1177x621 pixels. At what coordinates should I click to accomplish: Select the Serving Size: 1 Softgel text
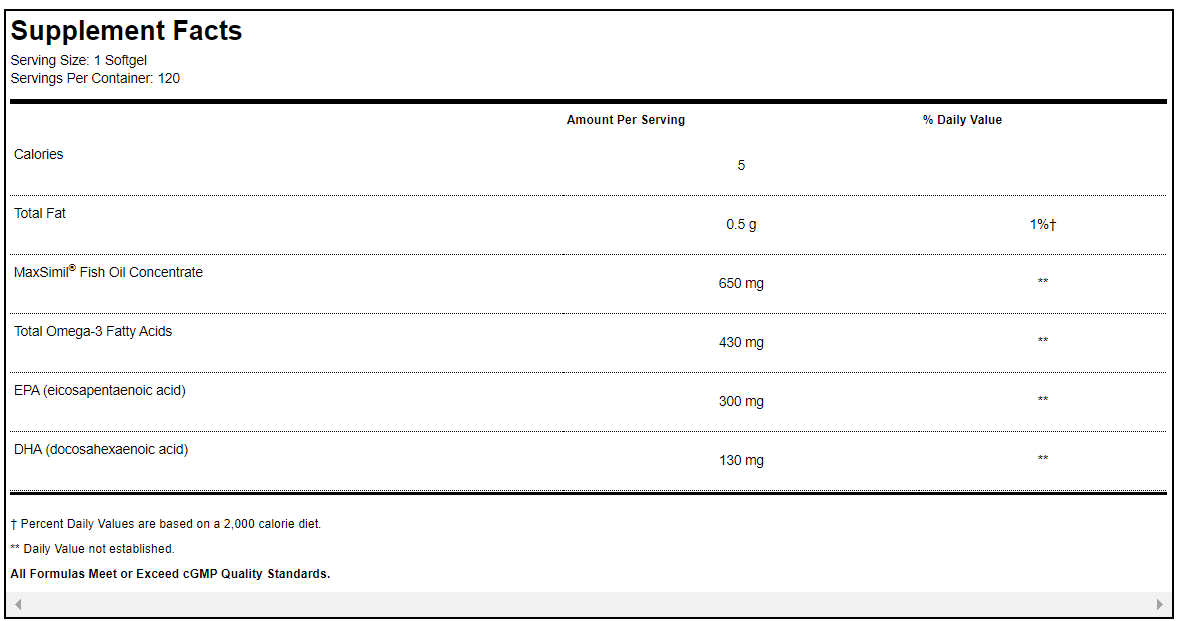coord(78,60)
